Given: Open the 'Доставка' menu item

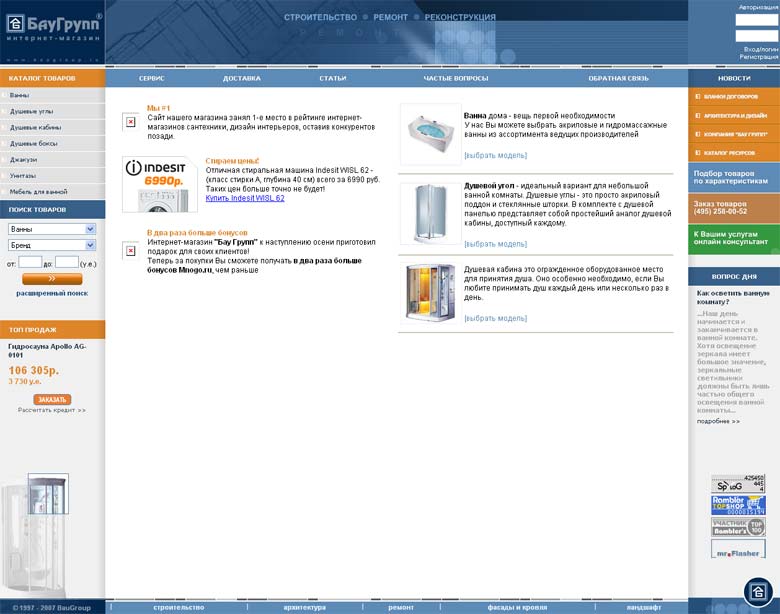Looking at the screenshot, I should (x=242, y=78).
